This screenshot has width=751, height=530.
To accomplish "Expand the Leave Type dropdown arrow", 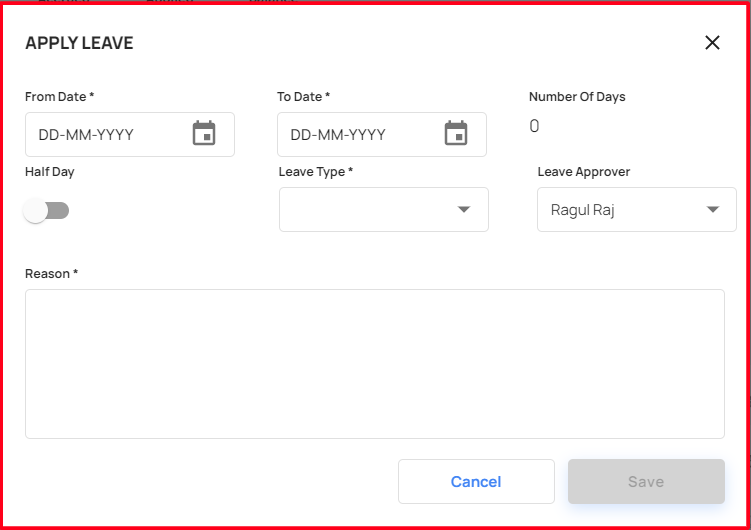I will tap(464, 209).
